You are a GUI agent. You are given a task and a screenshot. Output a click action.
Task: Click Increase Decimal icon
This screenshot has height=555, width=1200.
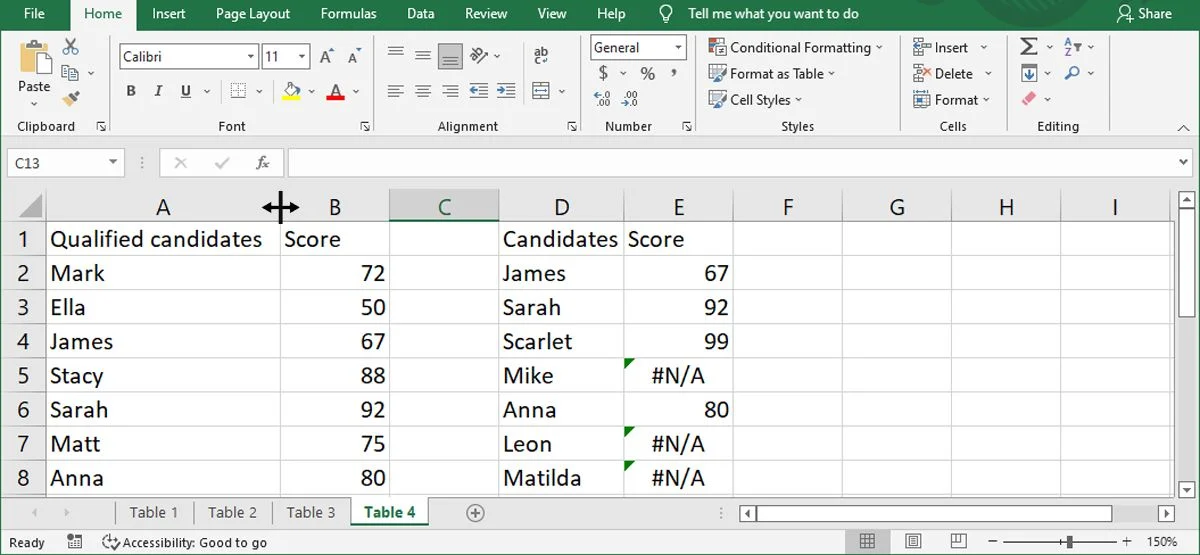602,99
